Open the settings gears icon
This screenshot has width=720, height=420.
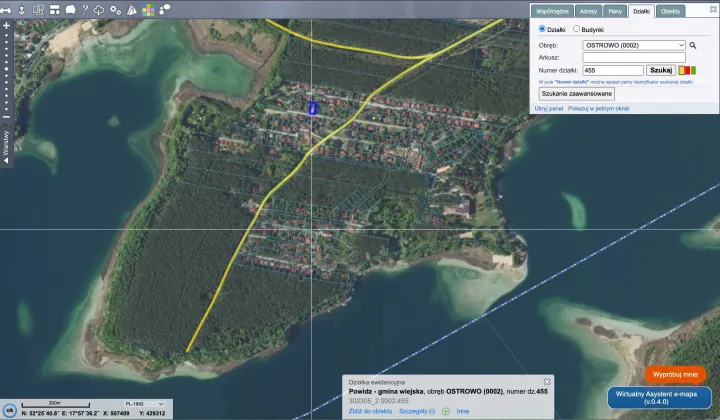[x=115, y=10]
